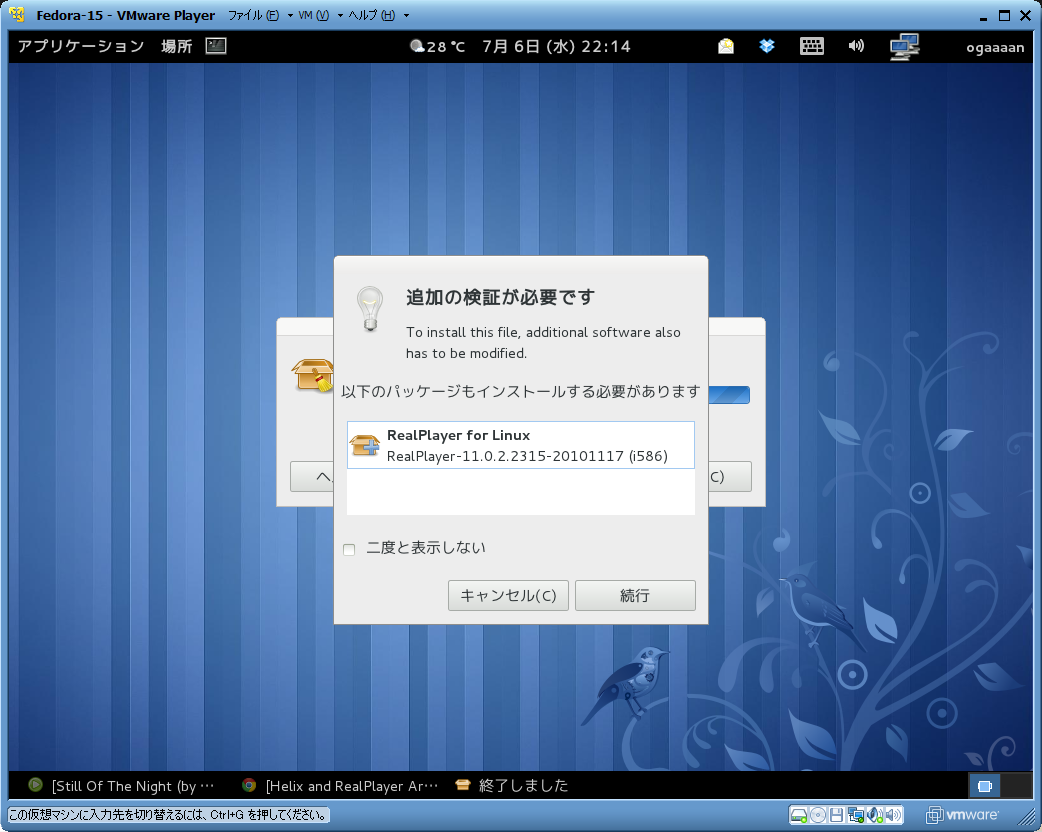Viewport: 1042px width, 832px height.
Task: Open the keyboard input method icon
Action: pyautogui.click(x=811, y=46)
